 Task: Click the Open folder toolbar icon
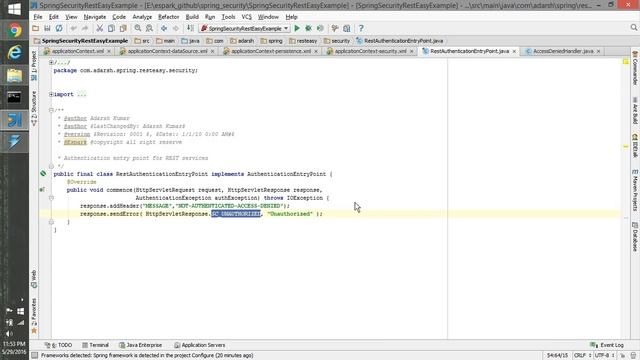[x=36, y=28]
